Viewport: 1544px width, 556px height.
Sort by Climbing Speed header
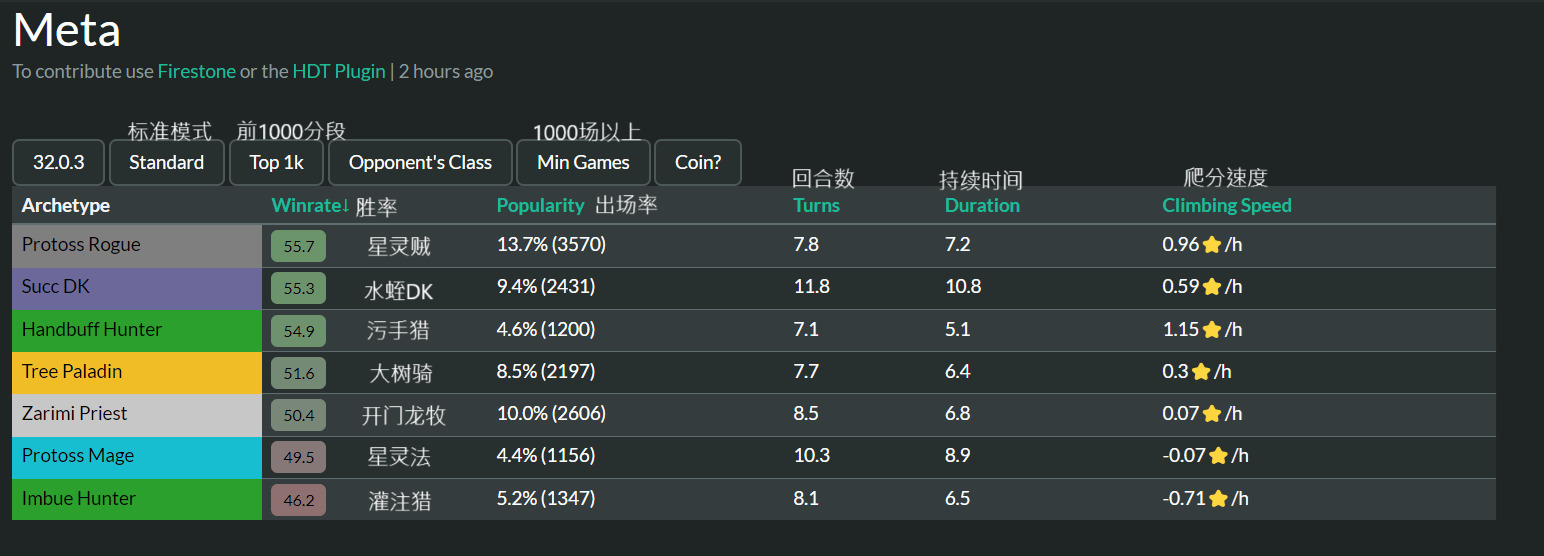[x=1227, y=205]
